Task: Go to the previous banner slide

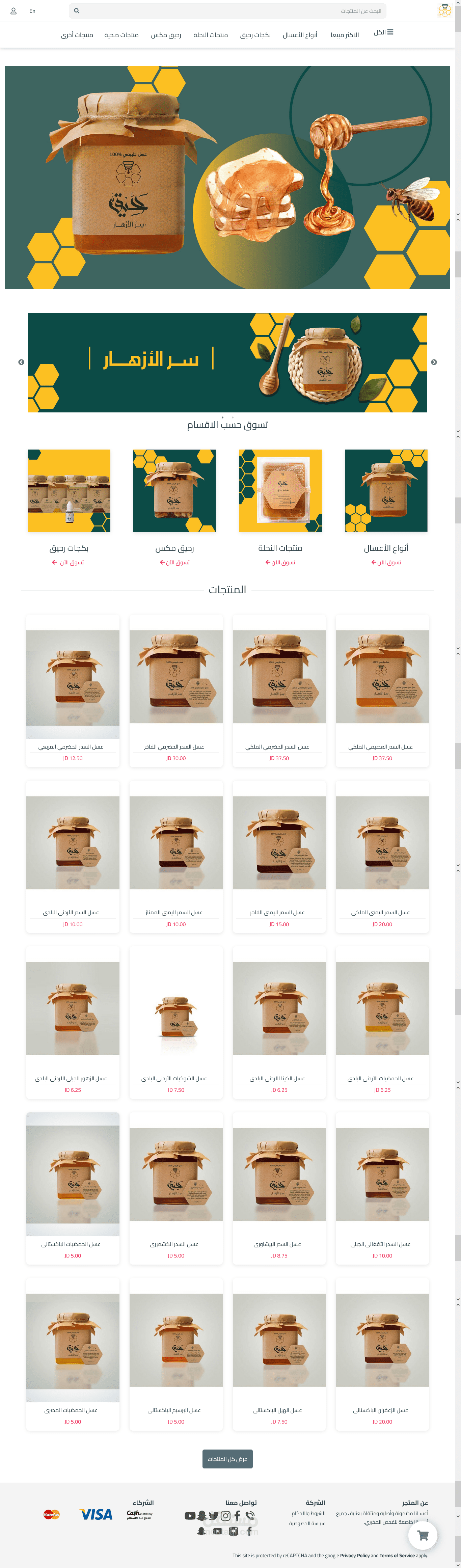Action: click(x=21, y=362)
